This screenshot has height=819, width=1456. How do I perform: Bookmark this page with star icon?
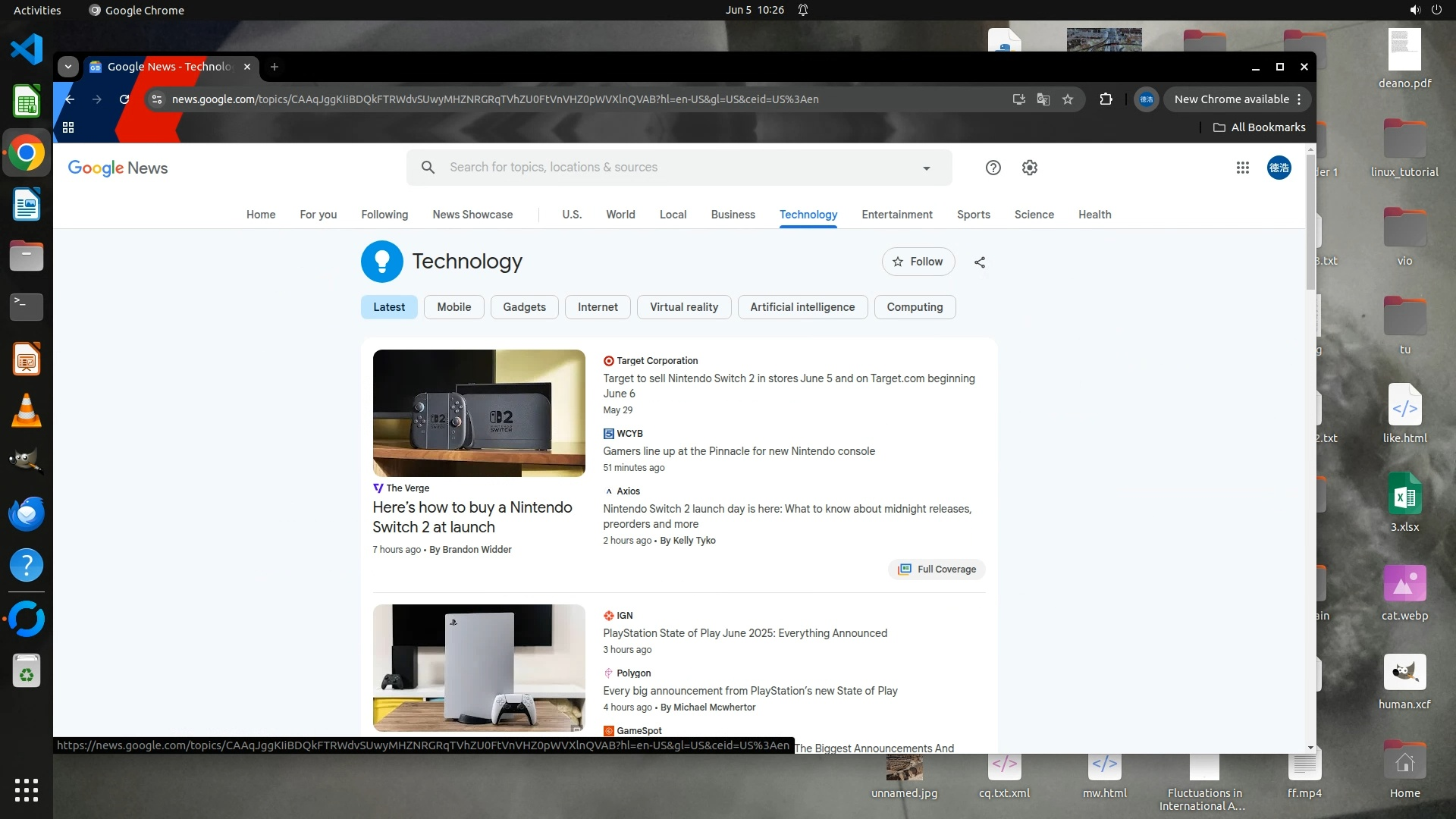pyautogui.click(x=1068, y=99)
